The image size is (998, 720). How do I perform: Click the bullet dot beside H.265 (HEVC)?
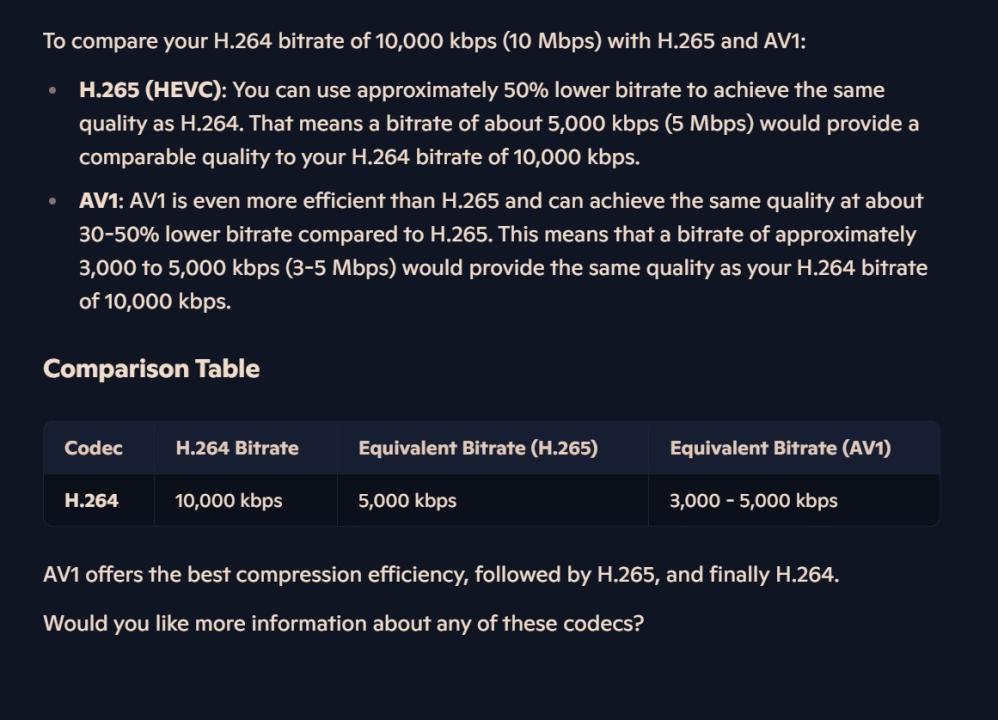click(52, 91)
